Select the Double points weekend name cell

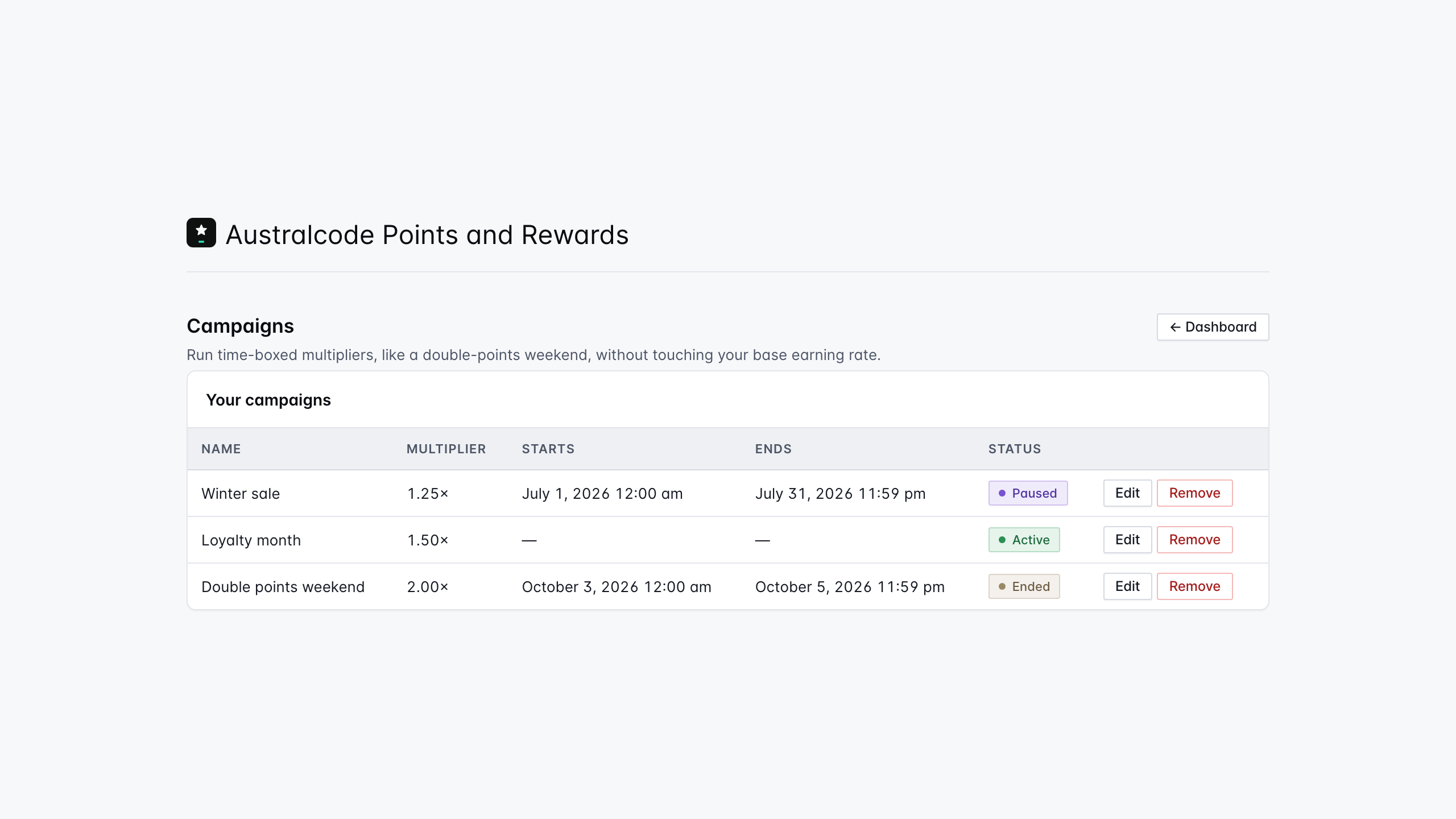283,587
